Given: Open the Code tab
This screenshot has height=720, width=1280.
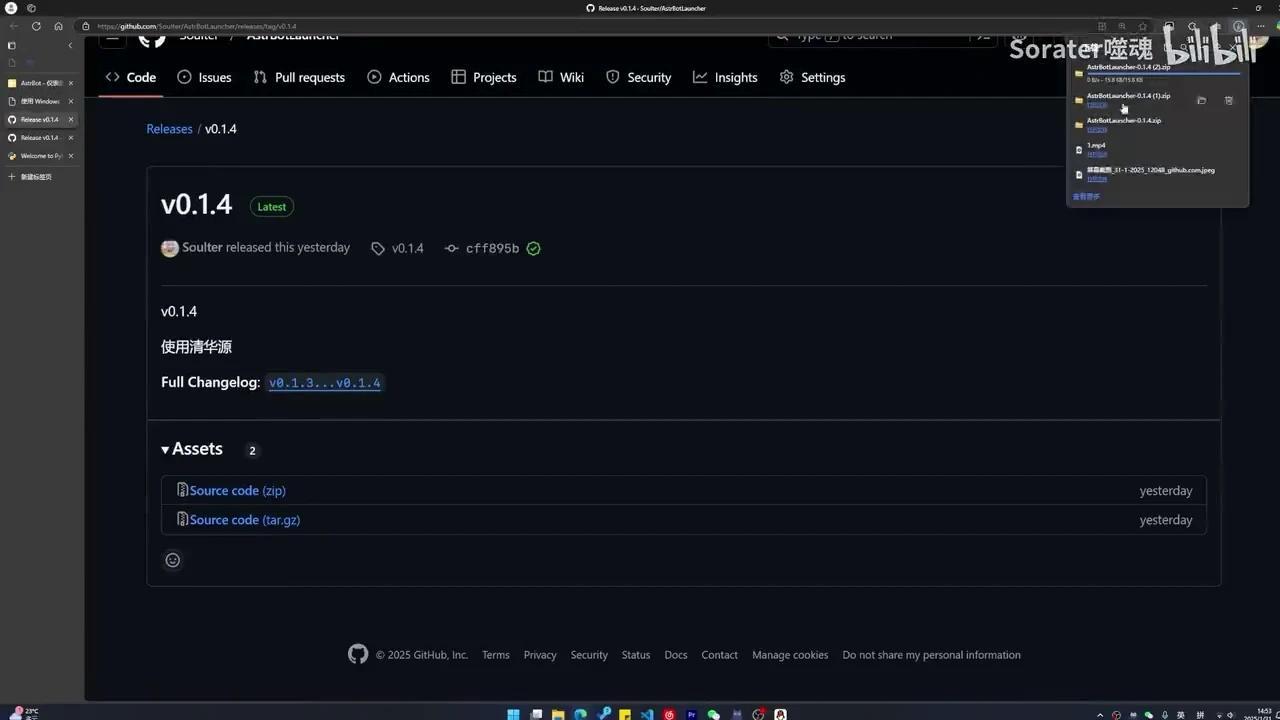Looking at the screenshot, I should point(131,77).
